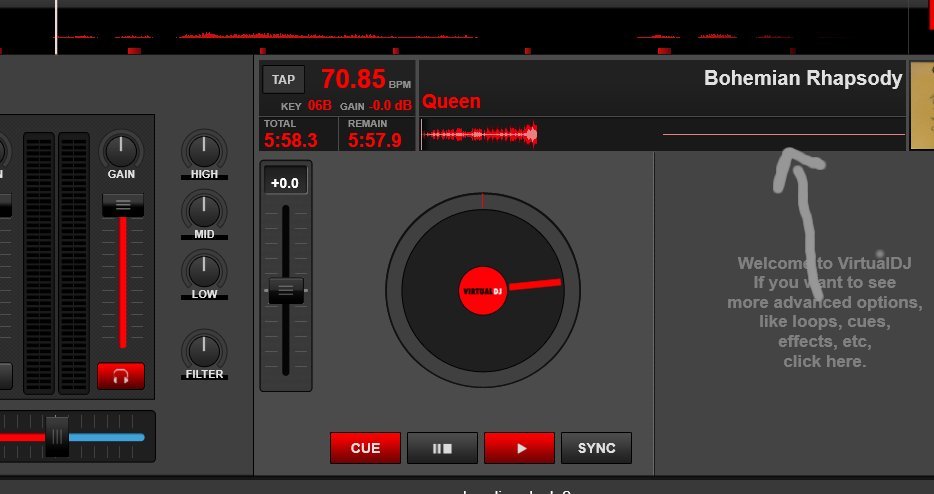The width and height of the screenshot is (934, 494).
Task: Click the welcome message for advanced options
Action: point(824,312)
